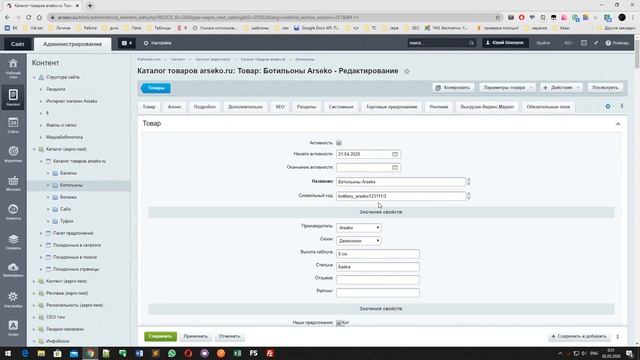The width and height of the screenshot is (640, 360).
Task: Switch to the Анонс tab
Action: pos(174,107)
